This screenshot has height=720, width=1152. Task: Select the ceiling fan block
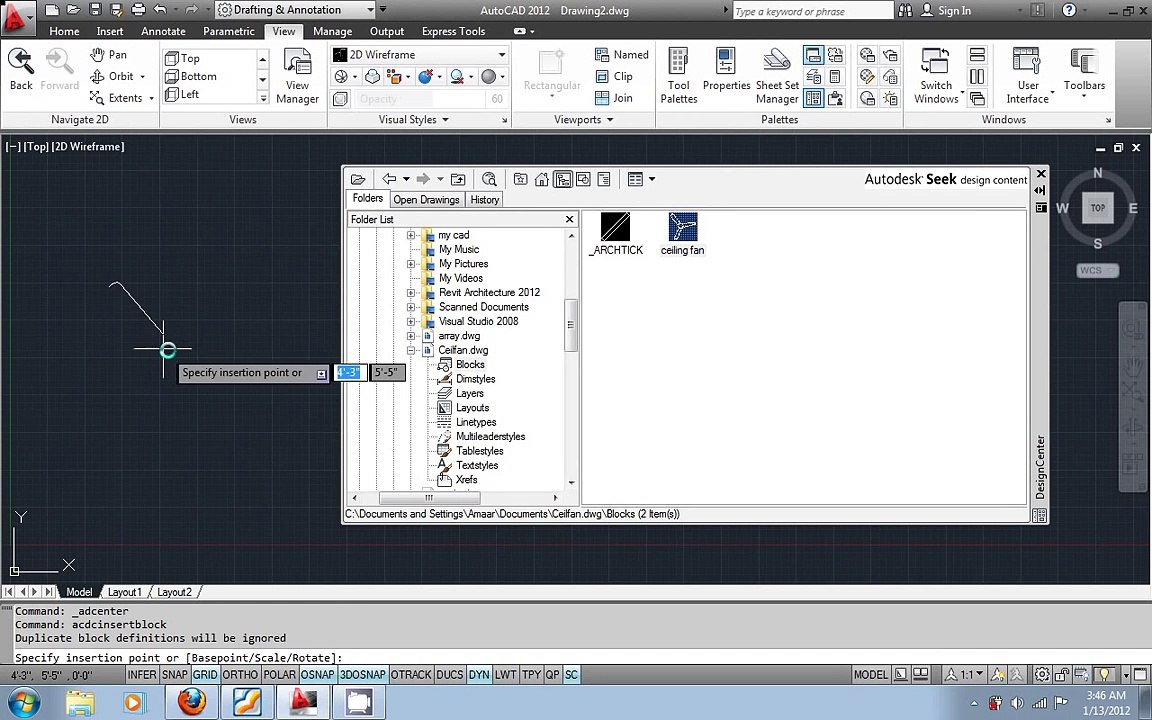coord(683,234)
